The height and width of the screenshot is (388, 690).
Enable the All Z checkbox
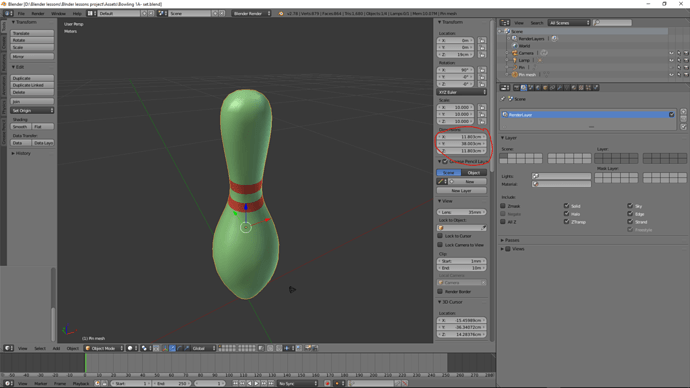tap(503, 221)
